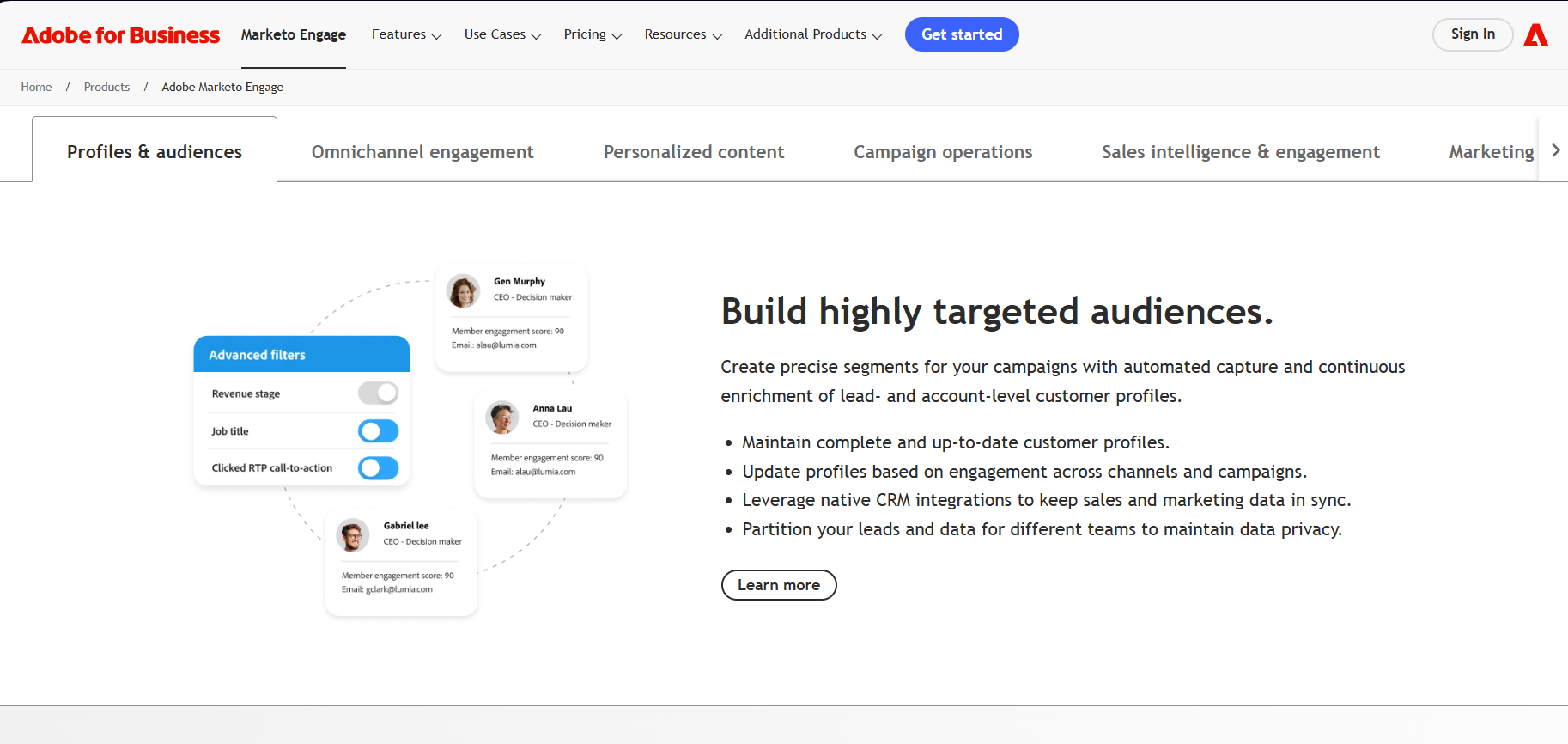Click the Sign In button
The height and width of the screenshot is (744, 1568).
click(x=1473, y=34)
